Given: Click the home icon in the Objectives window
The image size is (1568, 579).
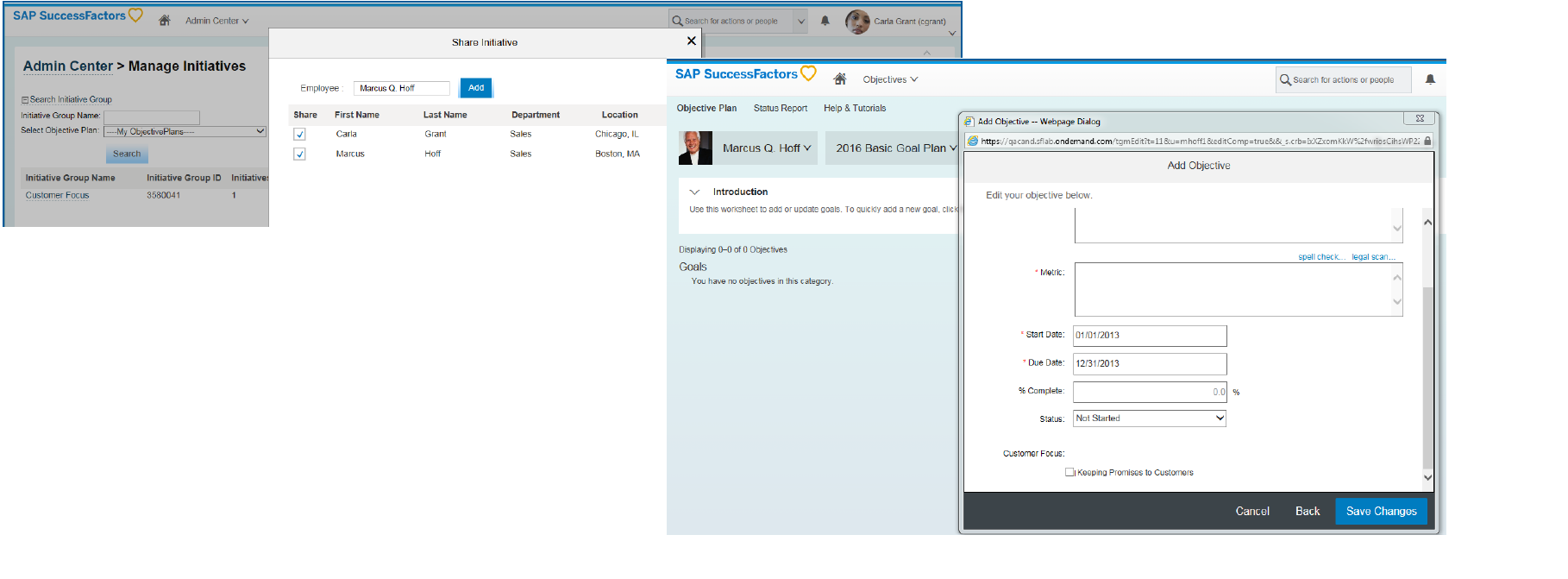Looking at the screenshot, I should point(840,79).
